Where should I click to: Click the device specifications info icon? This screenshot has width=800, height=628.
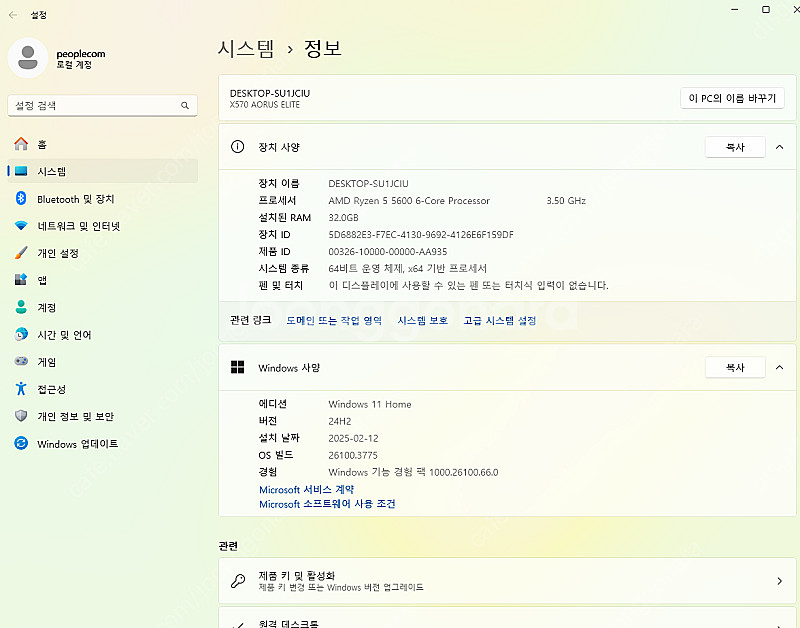tap(237, 147)
